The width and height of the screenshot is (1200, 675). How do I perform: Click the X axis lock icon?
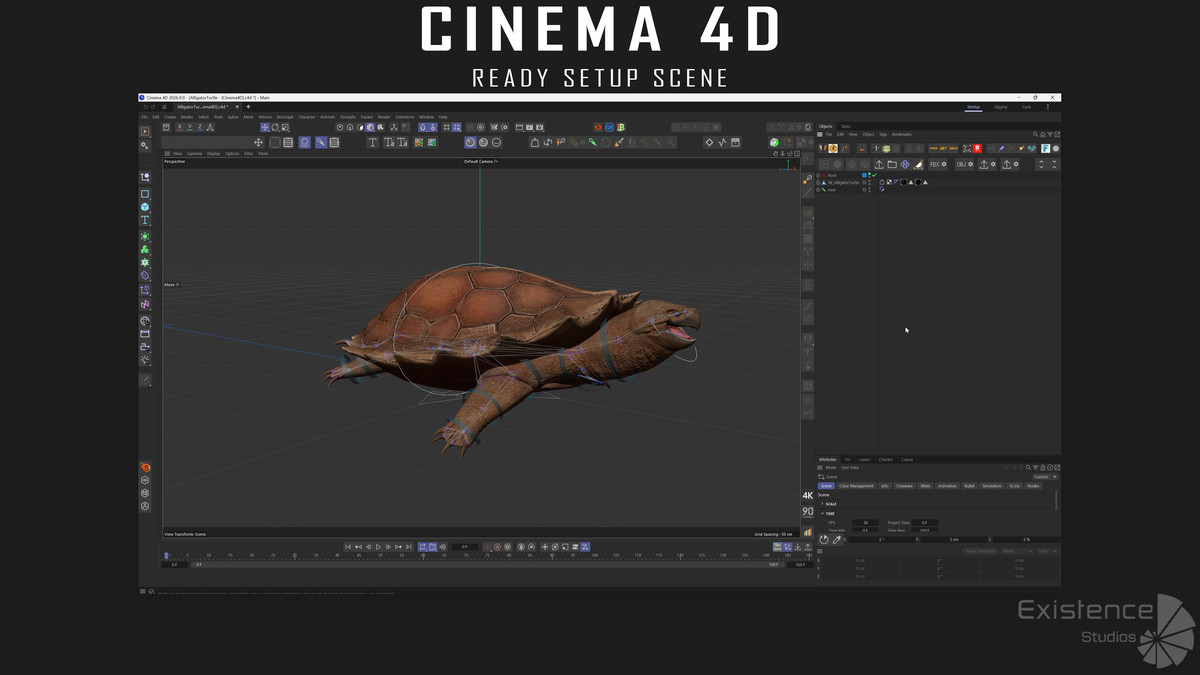point(180,127)
